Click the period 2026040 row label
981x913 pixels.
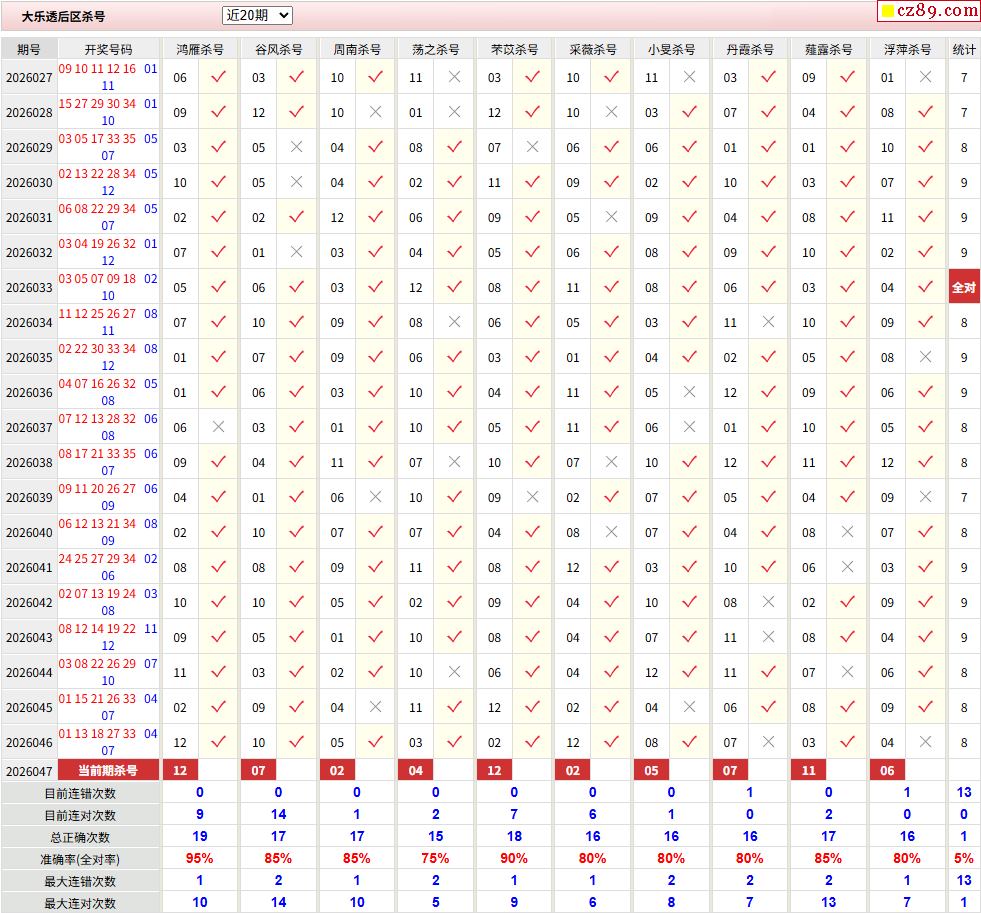(x=29, y=532)
